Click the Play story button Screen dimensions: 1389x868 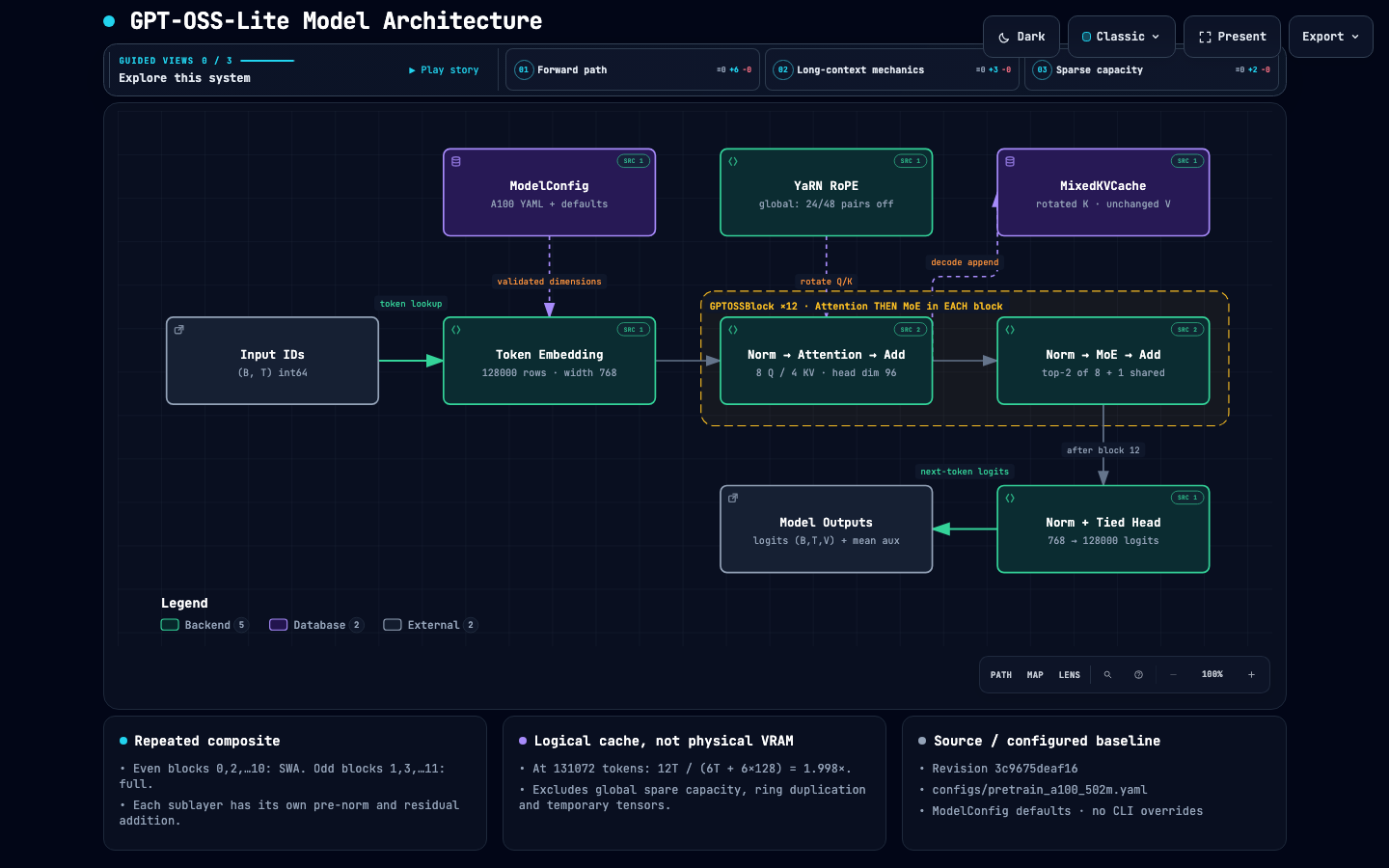(x=444, y=69)
